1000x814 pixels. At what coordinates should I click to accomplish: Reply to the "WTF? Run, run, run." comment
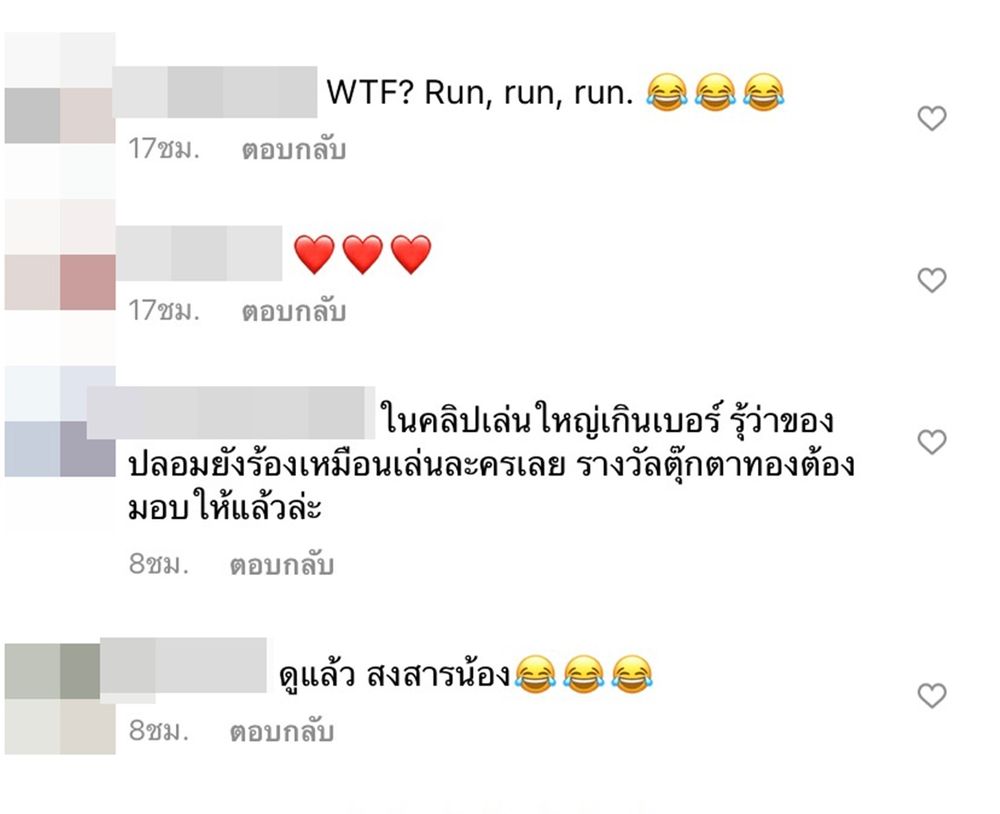[293, 149]
